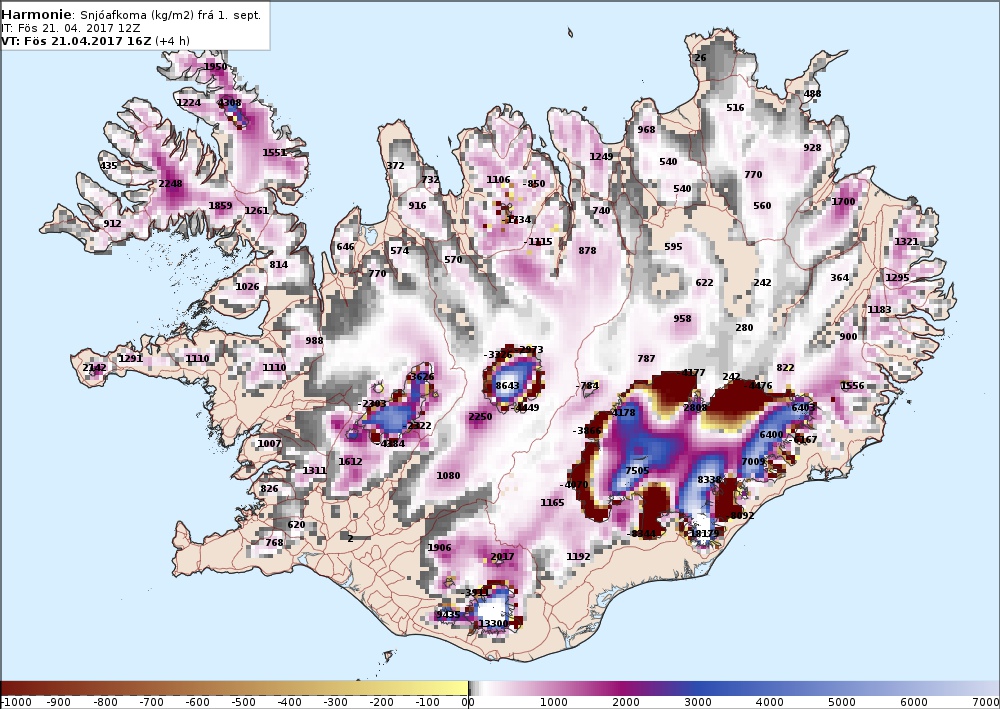1000x709 pixels.
Task: Select the 968 map value
Action: [646, 130]
